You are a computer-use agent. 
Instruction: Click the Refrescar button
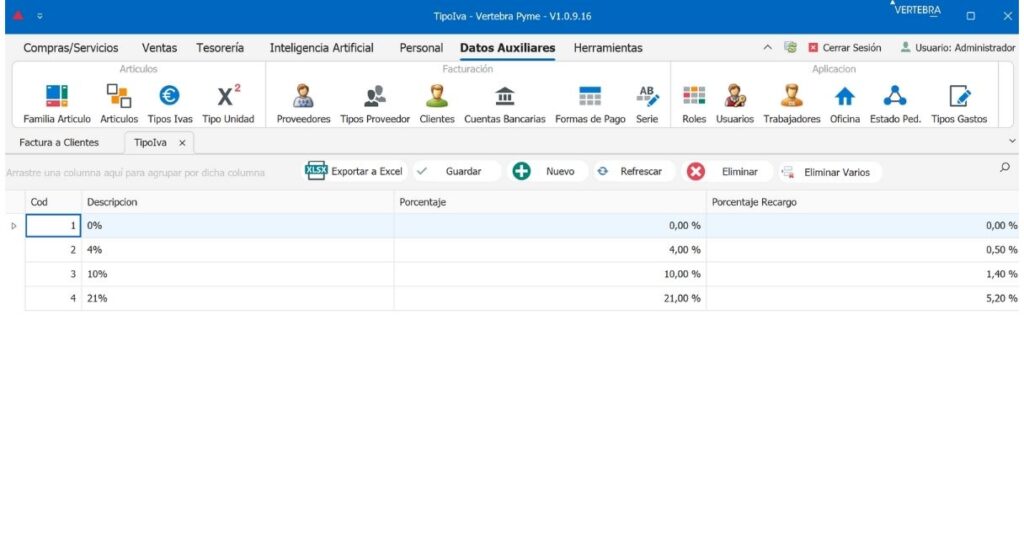(633, 171)
